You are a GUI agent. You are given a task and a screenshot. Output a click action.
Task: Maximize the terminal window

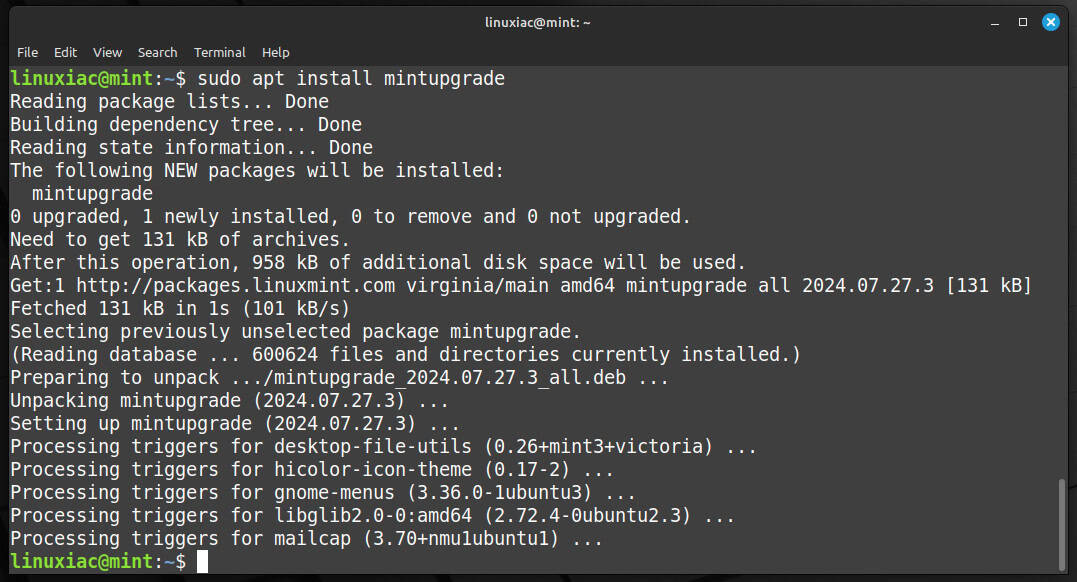[x=1023, y=22]
